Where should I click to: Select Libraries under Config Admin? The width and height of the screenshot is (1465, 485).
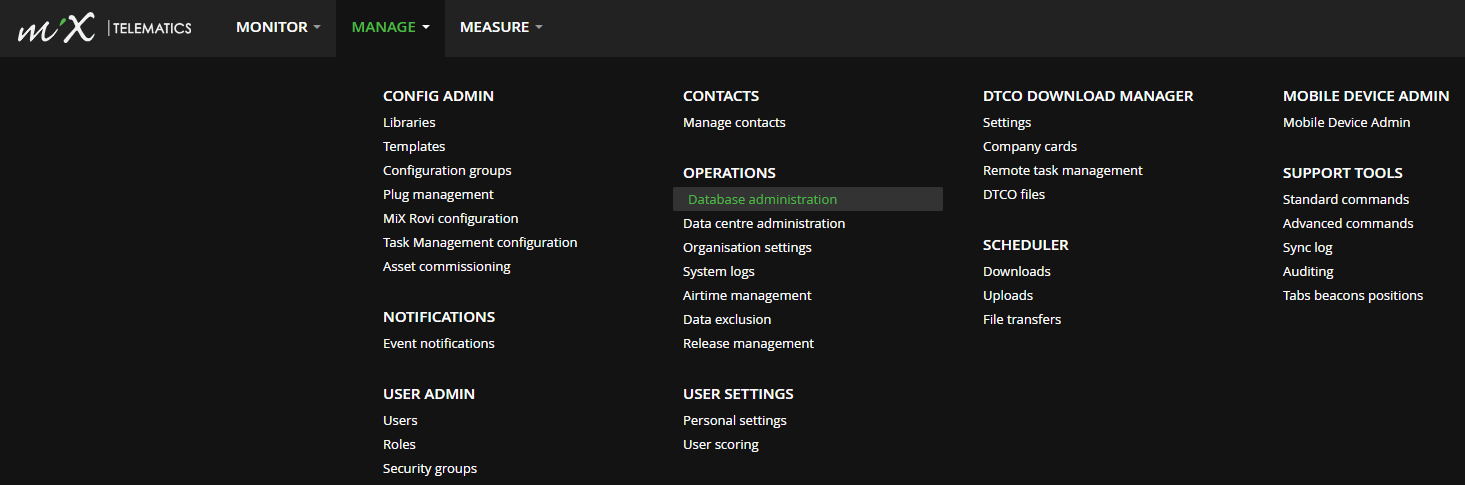tap(409, 123)
